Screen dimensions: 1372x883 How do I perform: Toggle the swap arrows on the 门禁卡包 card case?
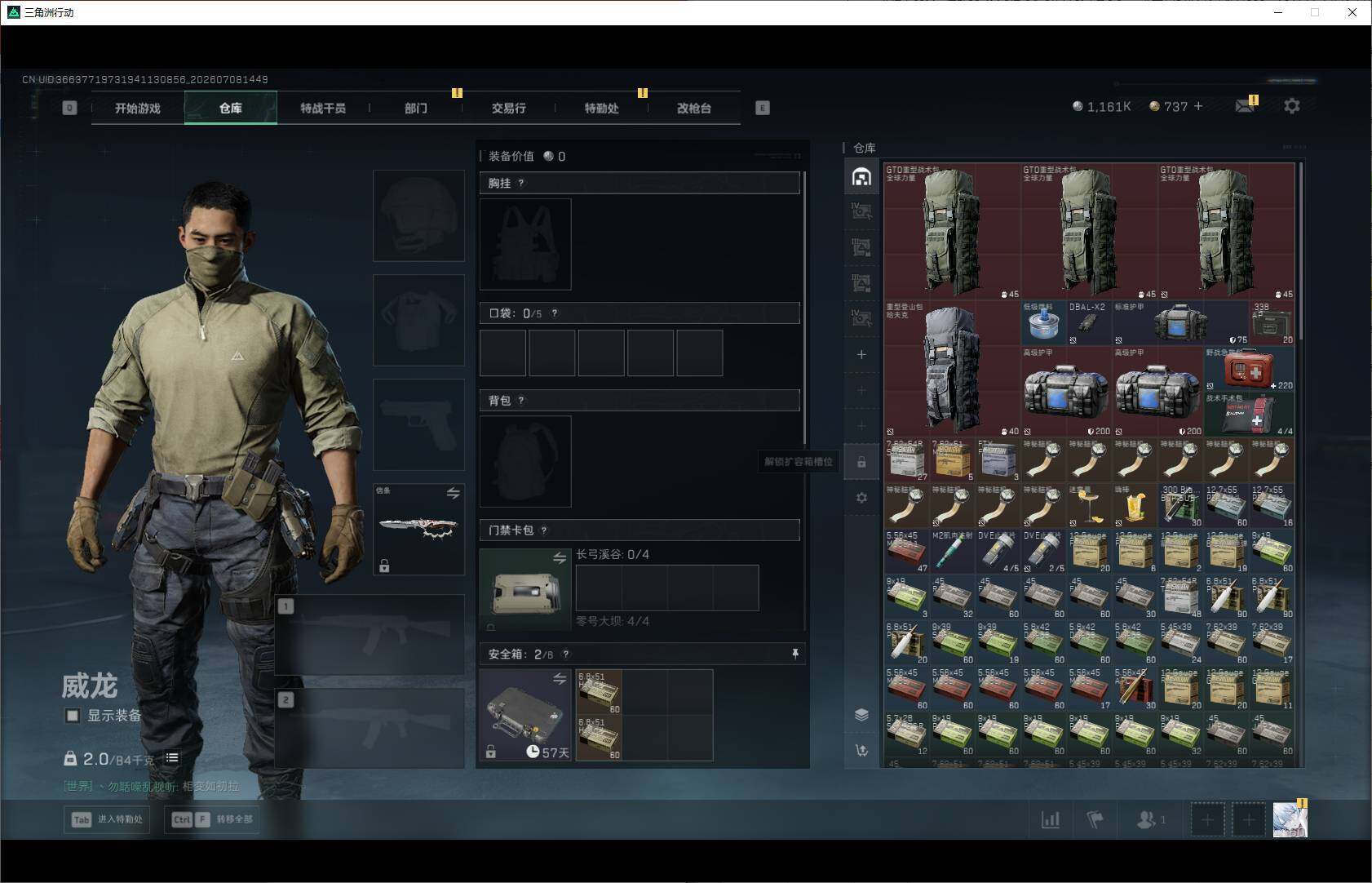[x=560, y=558]
